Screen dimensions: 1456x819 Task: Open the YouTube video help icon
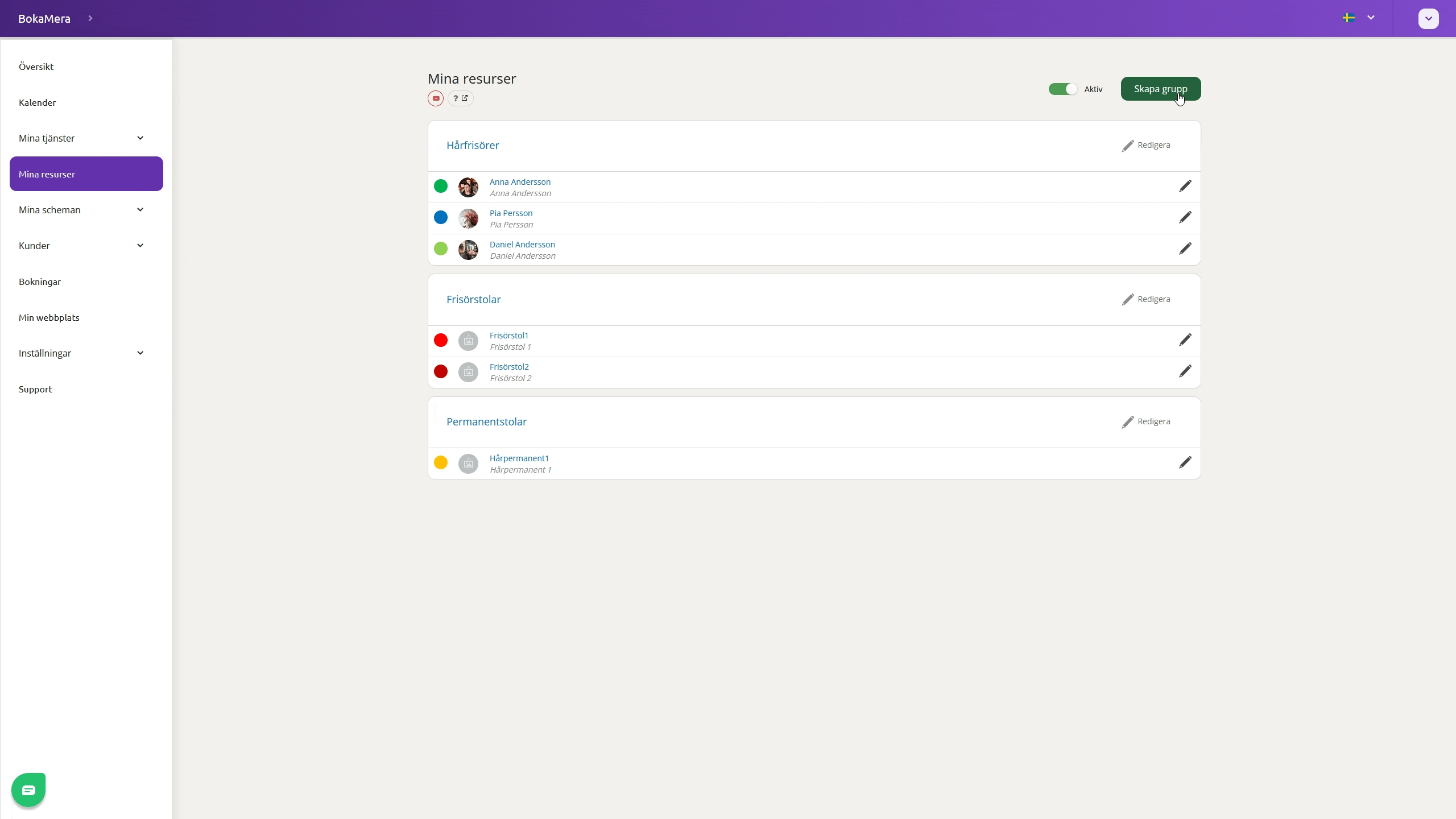point(436,98)
